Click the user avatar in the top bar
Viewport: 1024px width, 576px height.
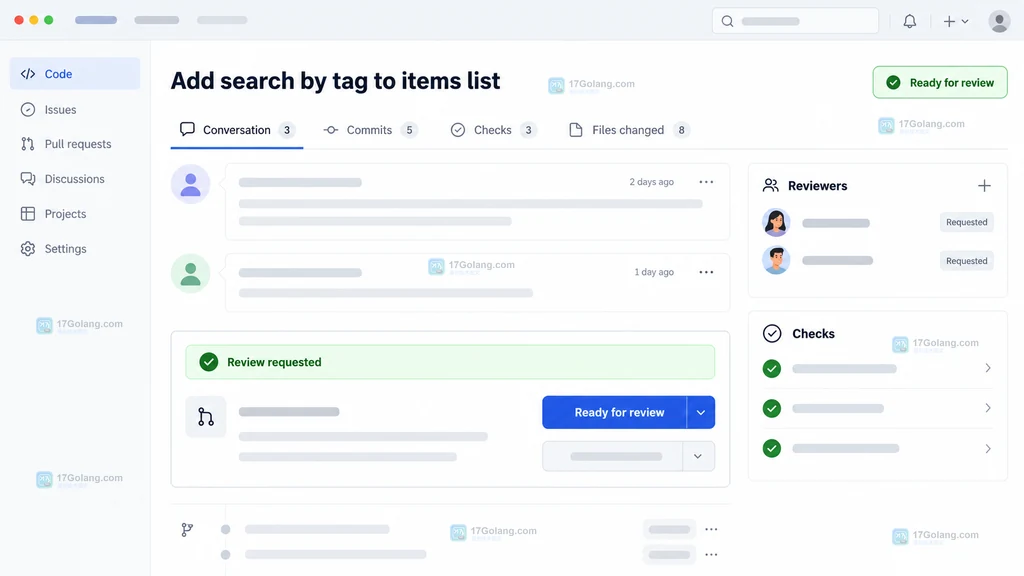click(x=999, y=22)
